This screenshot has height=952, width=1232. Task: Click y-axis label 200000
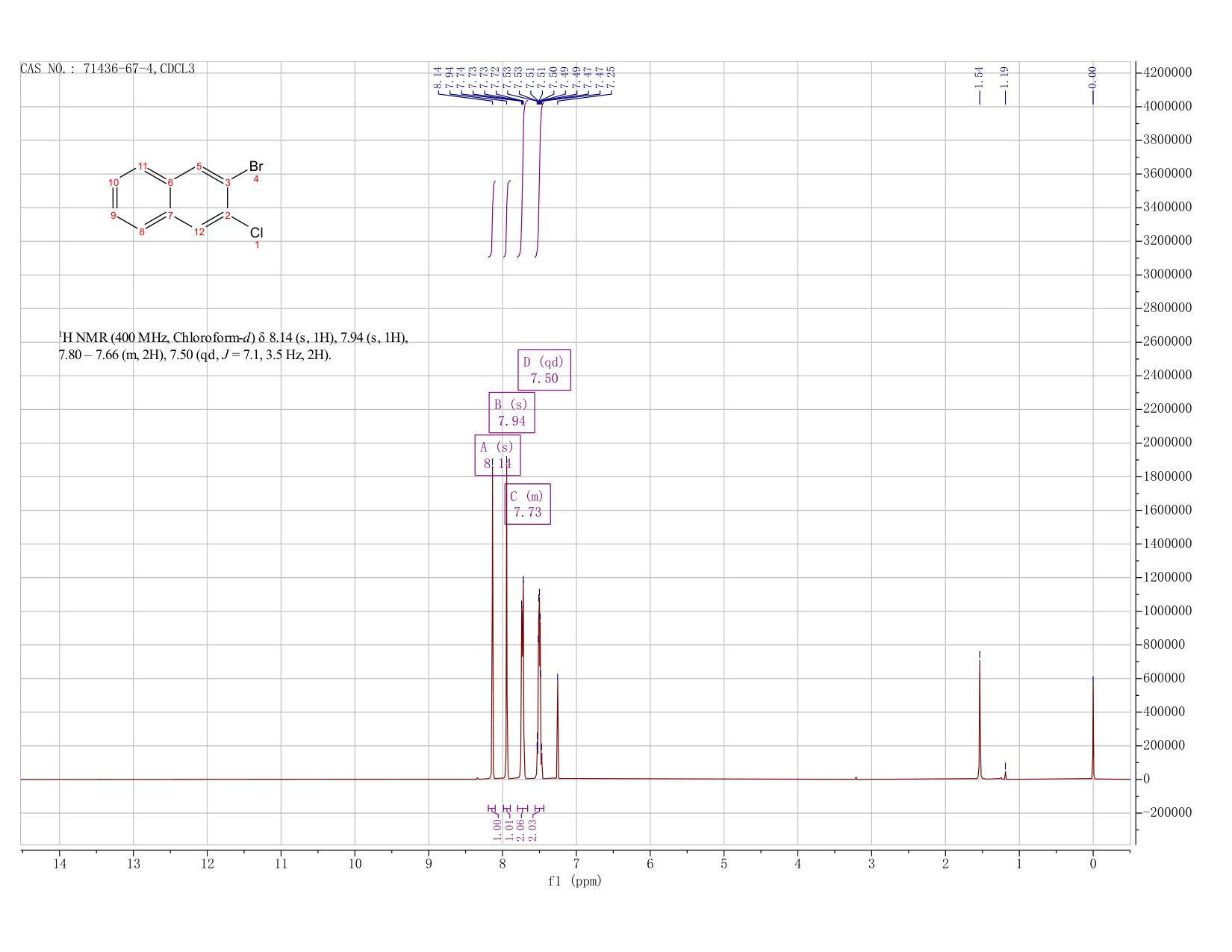pyautogui.click(x=1163, y=745)
